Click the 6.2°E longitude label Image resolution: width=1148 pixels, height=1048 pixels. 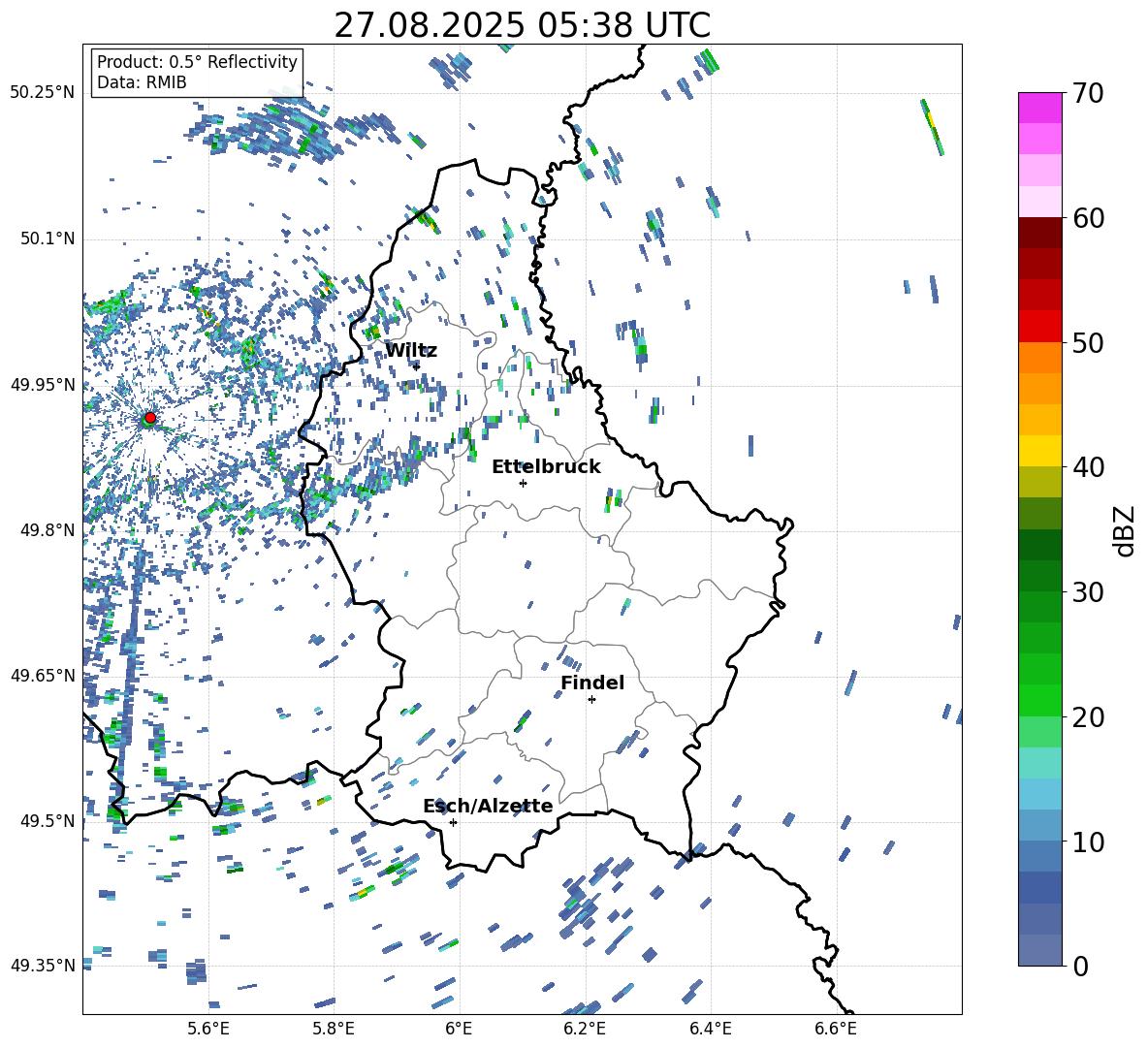pos(585,1029)
